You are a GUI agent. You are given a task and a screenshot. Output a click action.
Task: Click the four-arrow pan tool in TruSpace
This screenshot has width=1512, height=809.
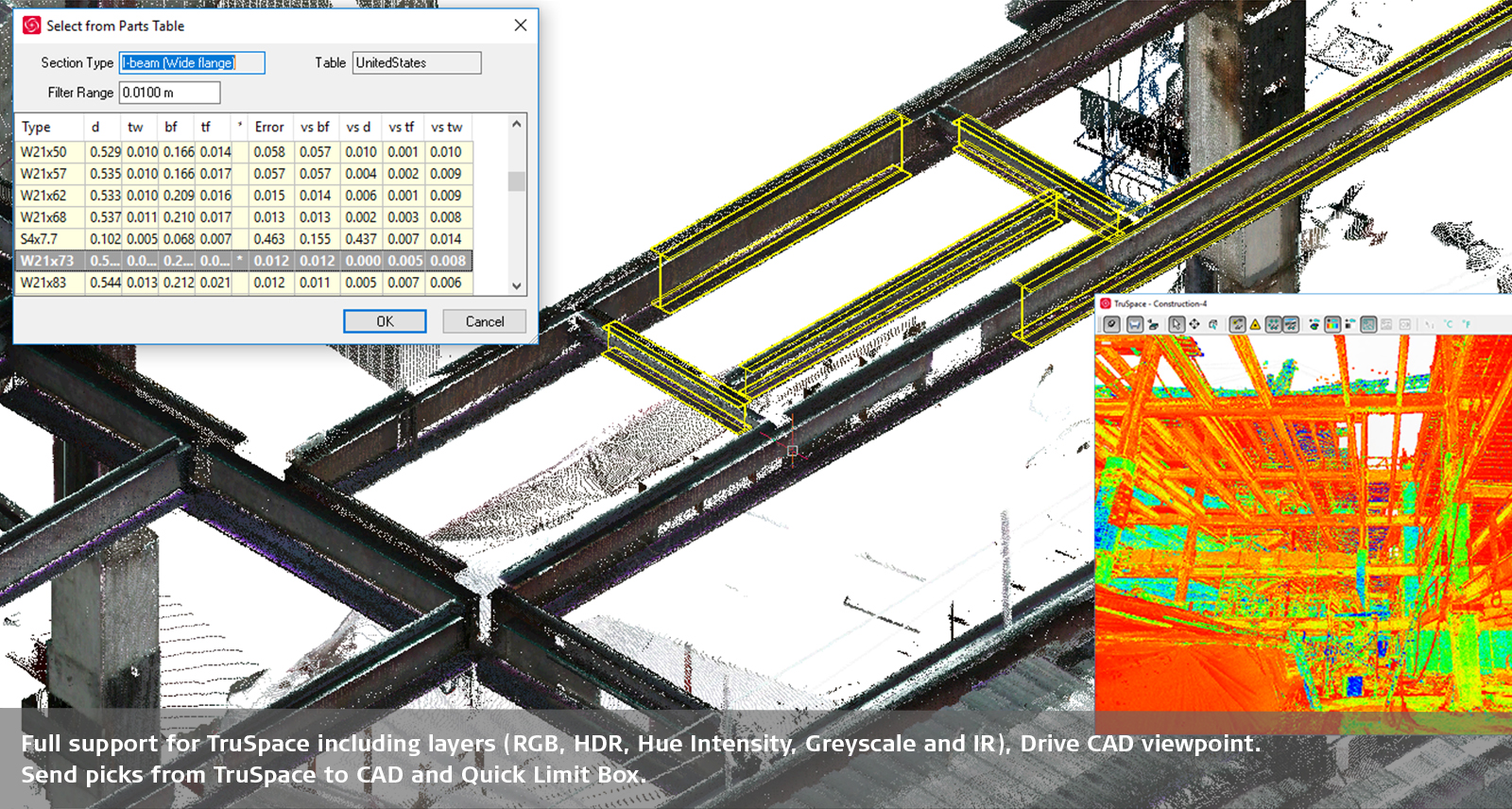point(1194,324)
